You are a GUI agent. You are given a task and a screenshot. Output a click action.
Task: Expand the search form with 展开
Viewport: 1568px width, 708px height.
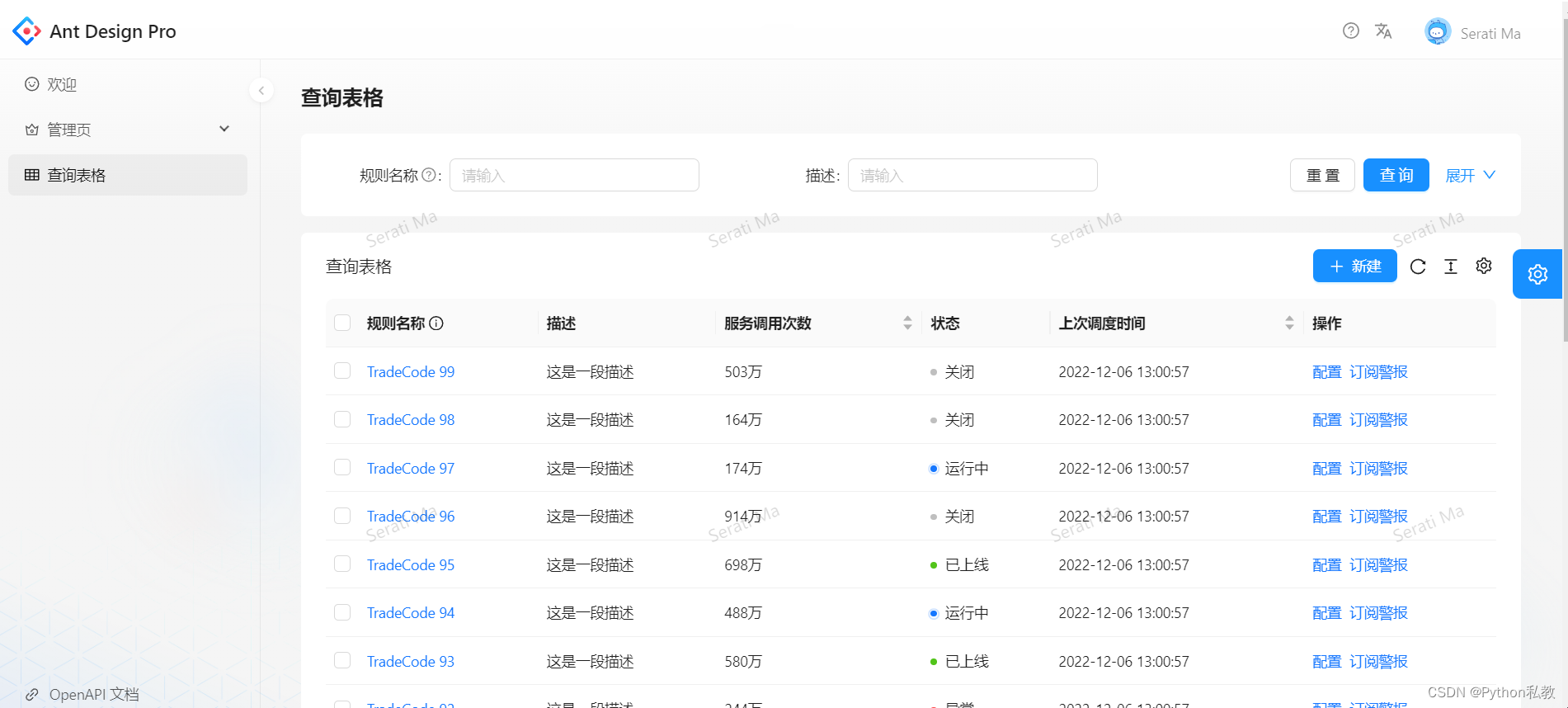point(1470,175)
